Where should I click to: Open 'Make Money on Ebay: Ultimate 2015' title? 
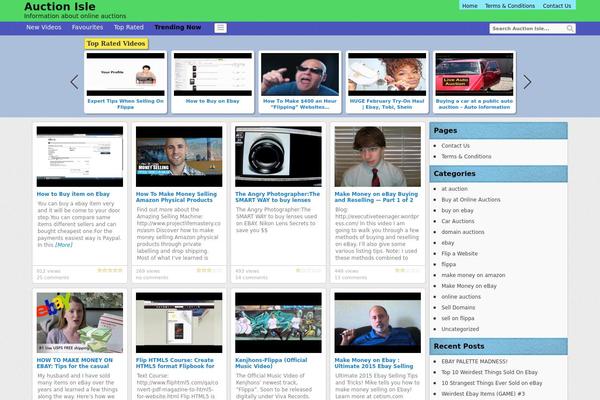pos(374,363)
